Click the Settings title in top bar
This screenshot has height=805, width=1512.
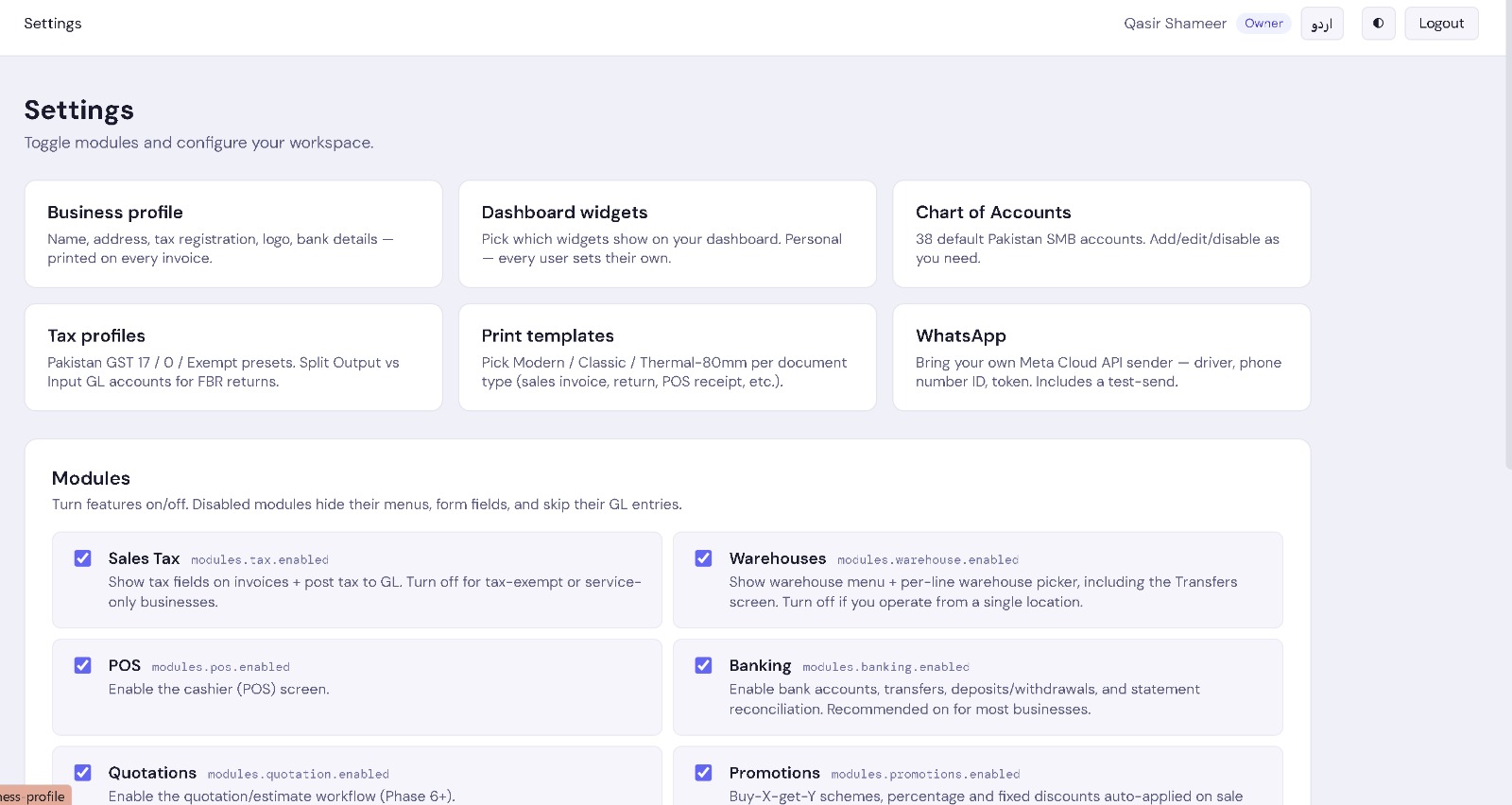53,24
